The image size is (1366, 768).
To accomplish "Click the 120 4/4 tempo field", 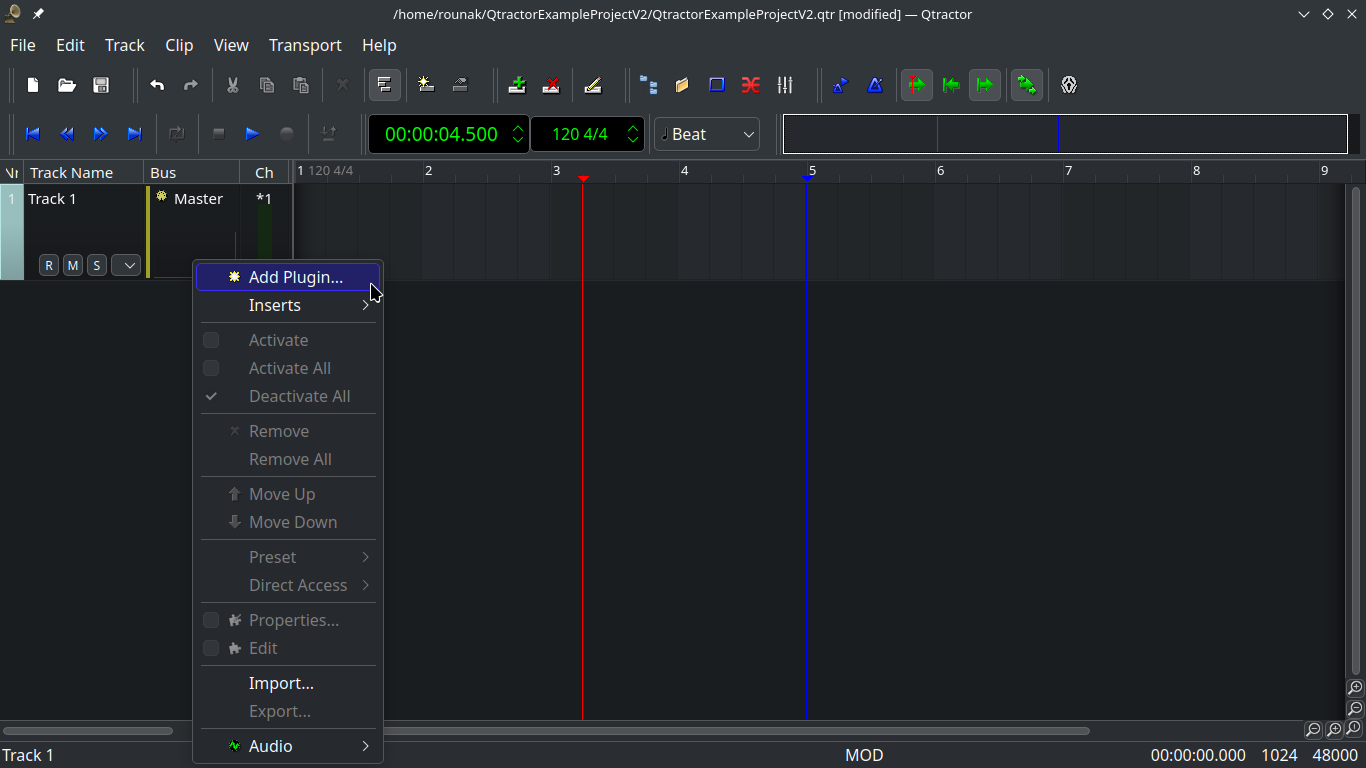I will point(579,134).
